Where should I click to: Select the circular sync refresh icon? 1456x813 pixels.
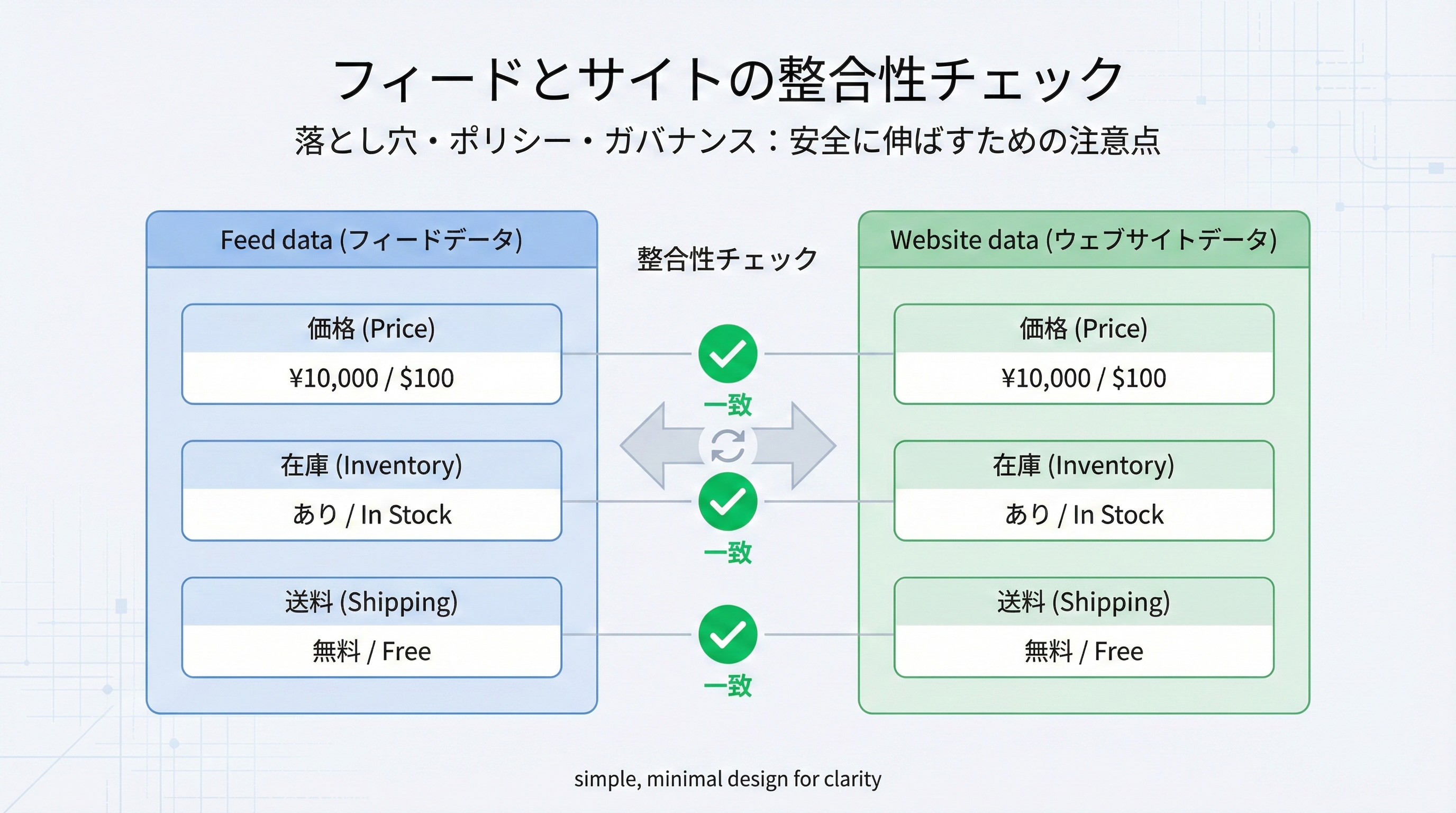tap(728, 445)
